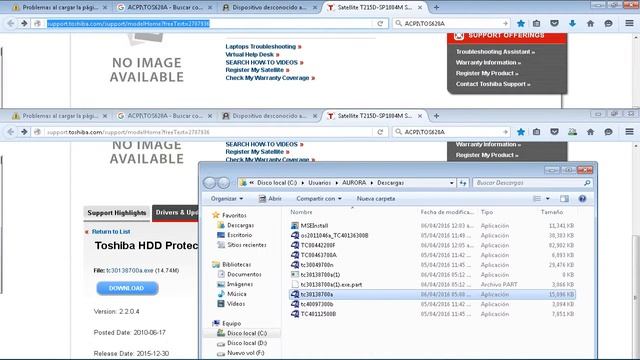The image size is (640, 360).
Task: Sort files by the Tamaño column header
Action: click(552, 212)
